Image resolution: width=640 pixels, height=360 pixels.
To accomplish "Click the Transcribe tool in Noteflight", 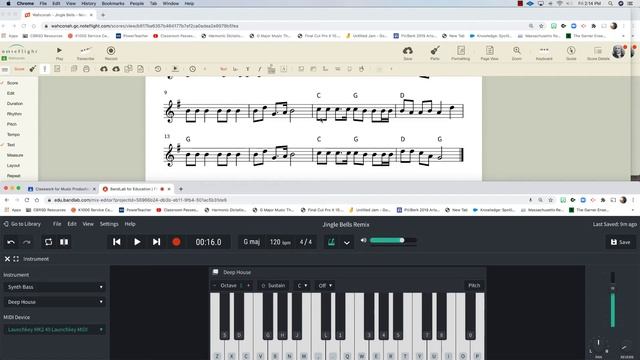I will coord(85,53).
